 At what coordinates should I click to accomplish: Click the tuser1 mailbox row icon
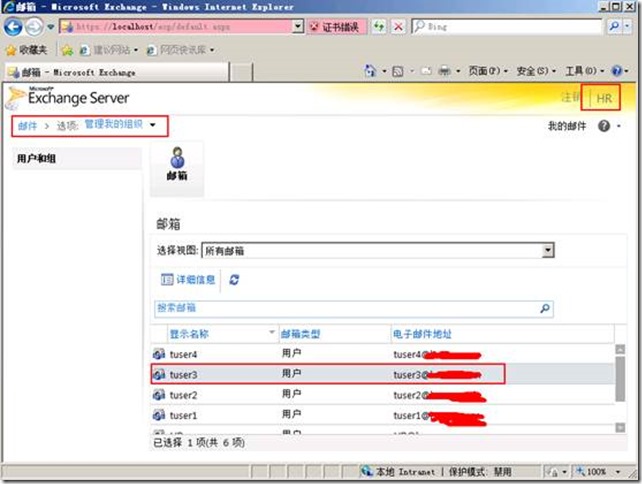point(159,415)
